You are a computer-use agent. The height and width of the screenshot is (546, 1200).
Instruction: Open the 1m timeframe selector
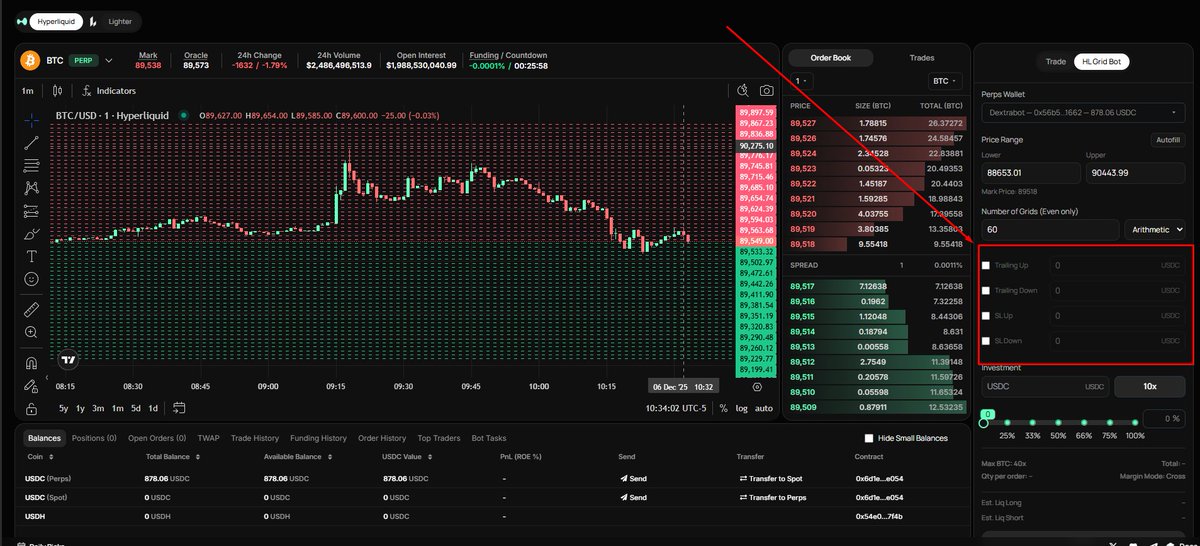click(28, 90)
